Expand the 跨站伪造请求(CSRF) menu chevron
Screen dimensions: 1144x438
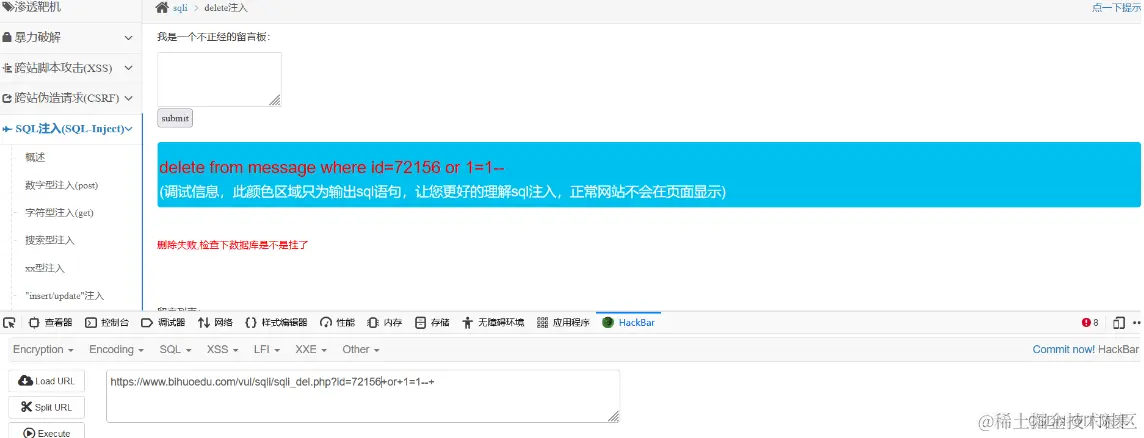[128, 97]
